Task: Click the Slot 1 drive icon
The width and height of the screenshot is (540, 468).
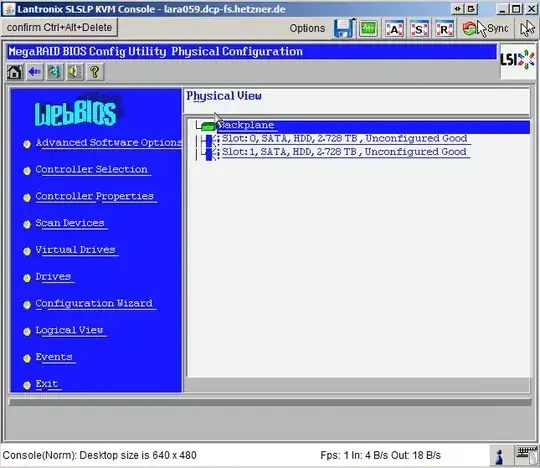Action: click(209, 154)
